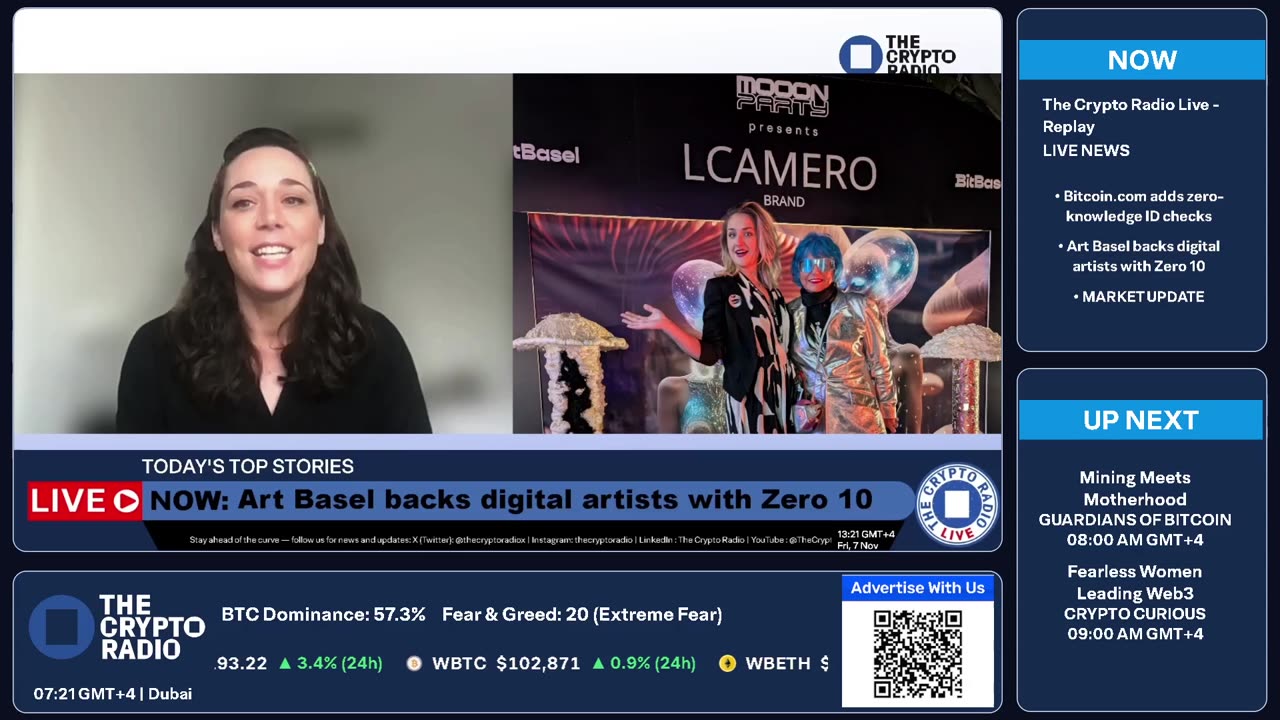
Task: Click 'Bitcoin.com adds zero-knowledge ID checks' item
Action: [x=1139, y=206]
